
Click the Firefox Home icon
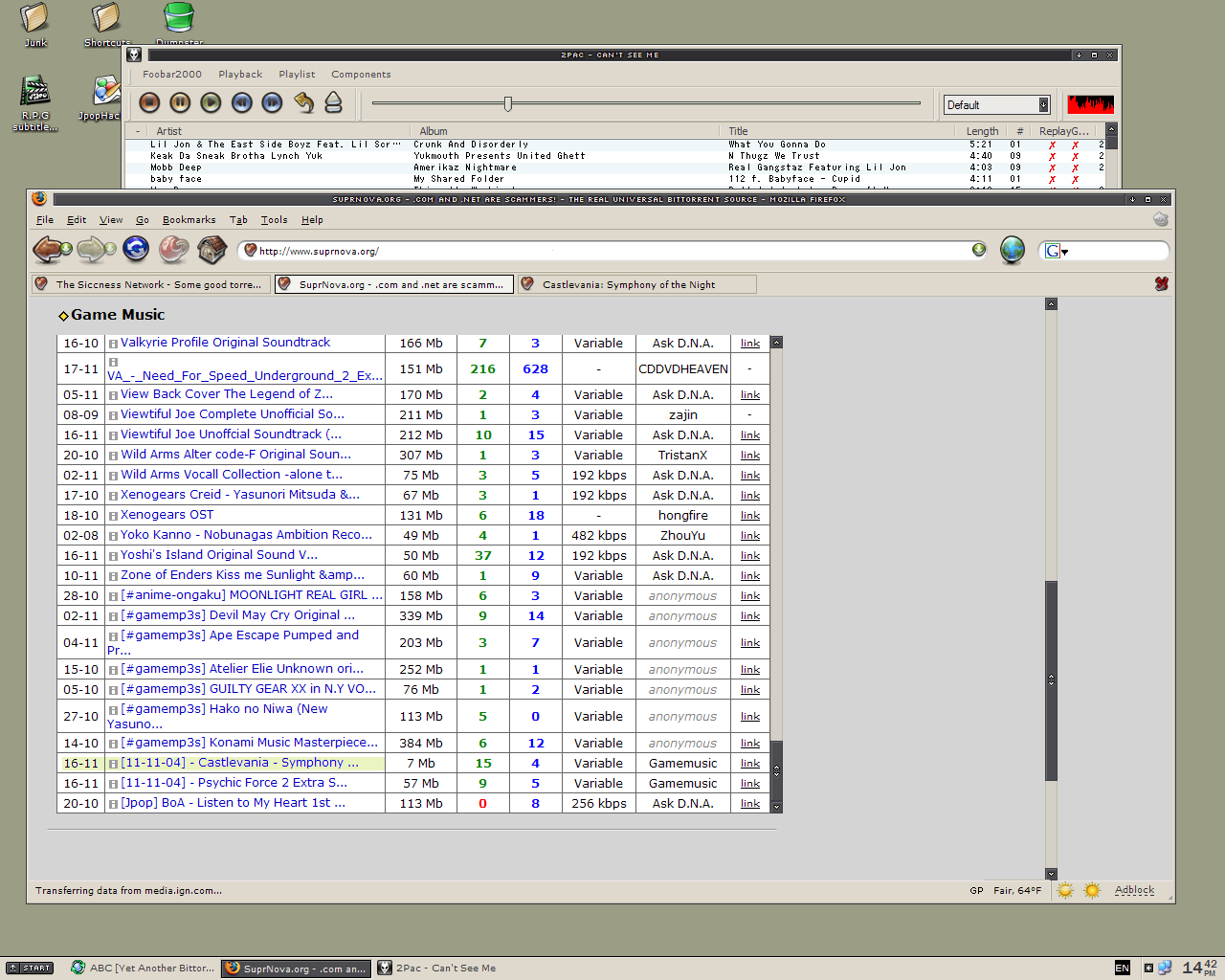pyautogui.click(x=212, y=250)
